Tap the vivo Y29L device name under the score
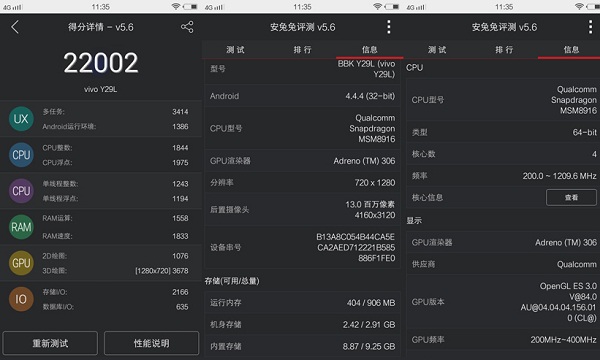The image size is (600, 360). (x=101, y=89)
